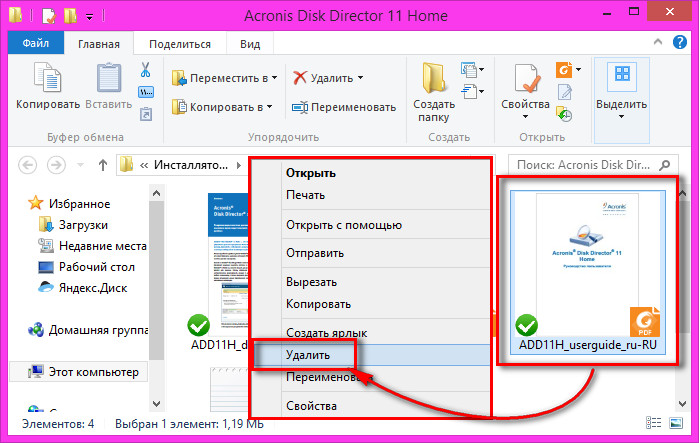Switch to large icons view in status bar
Image resolution: width=699 pixels, height=443 pixels.
[x=676, y=423]
